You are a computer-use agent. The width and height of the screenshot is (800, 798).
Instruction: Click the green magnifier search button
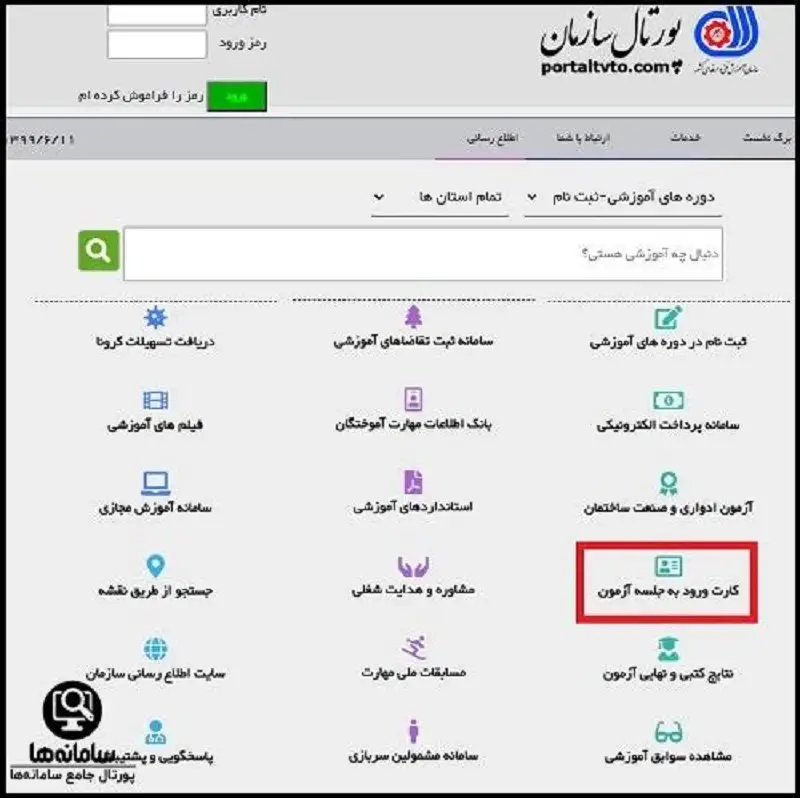(x=98, y=250)
